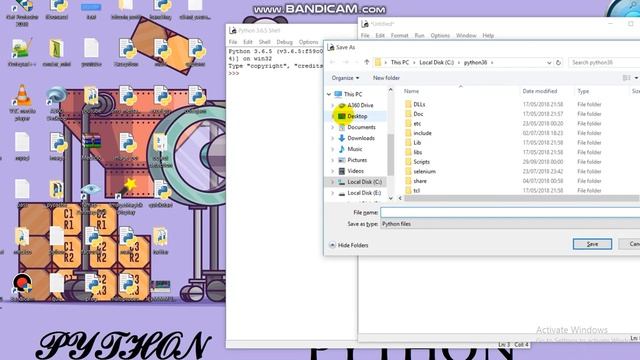Select A360 Drive in navigation pane
This screenshot has height=360, width=640.
coord(360,105)
